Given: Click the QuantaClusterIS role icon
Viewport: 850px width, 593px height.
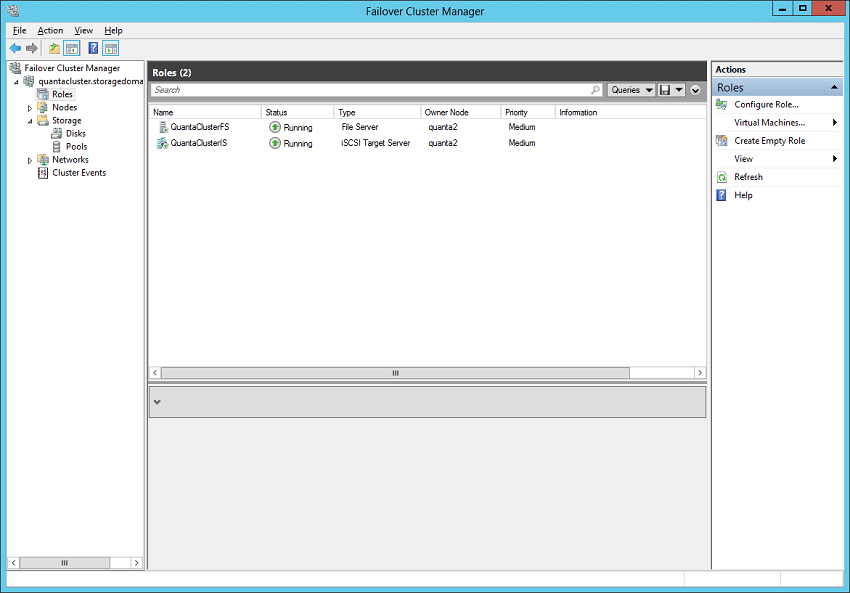Looking at the screenshot, I should click(x=162, y=143).
